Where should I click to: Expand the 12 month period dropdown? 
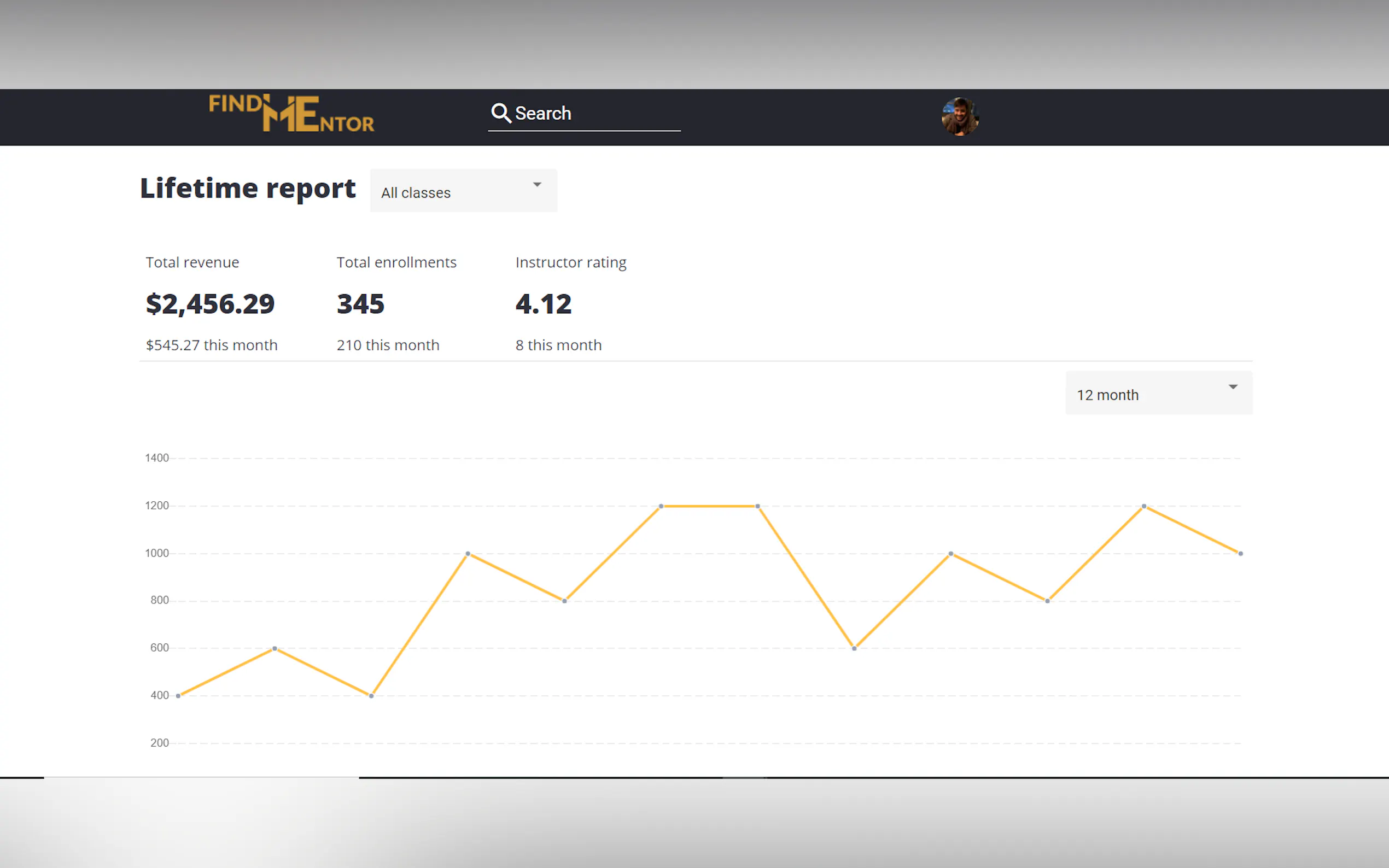1158,394
